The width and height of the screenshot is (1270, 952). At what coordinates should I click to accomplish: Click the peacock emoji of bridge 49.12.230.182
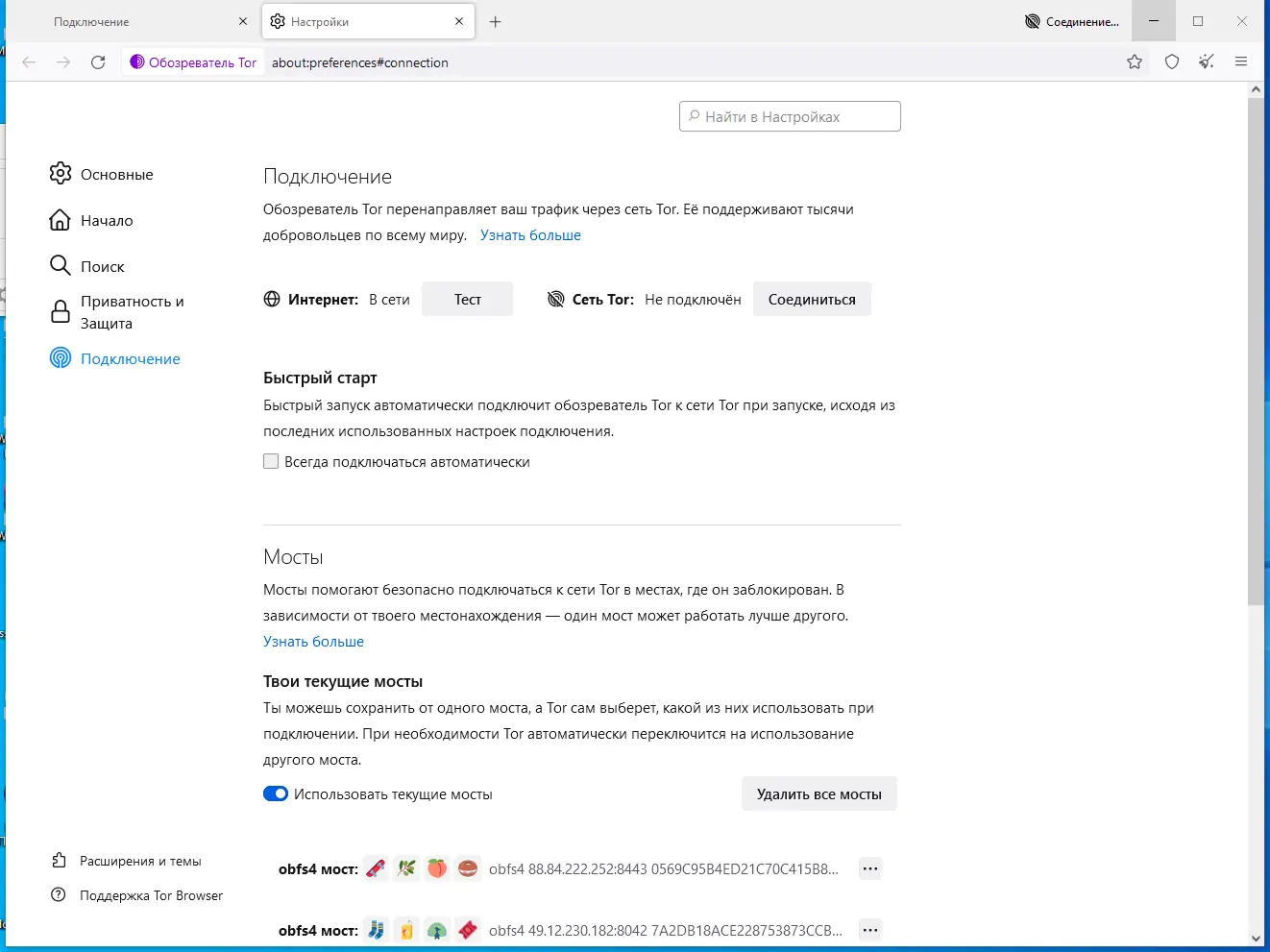[x=437, y=930]
